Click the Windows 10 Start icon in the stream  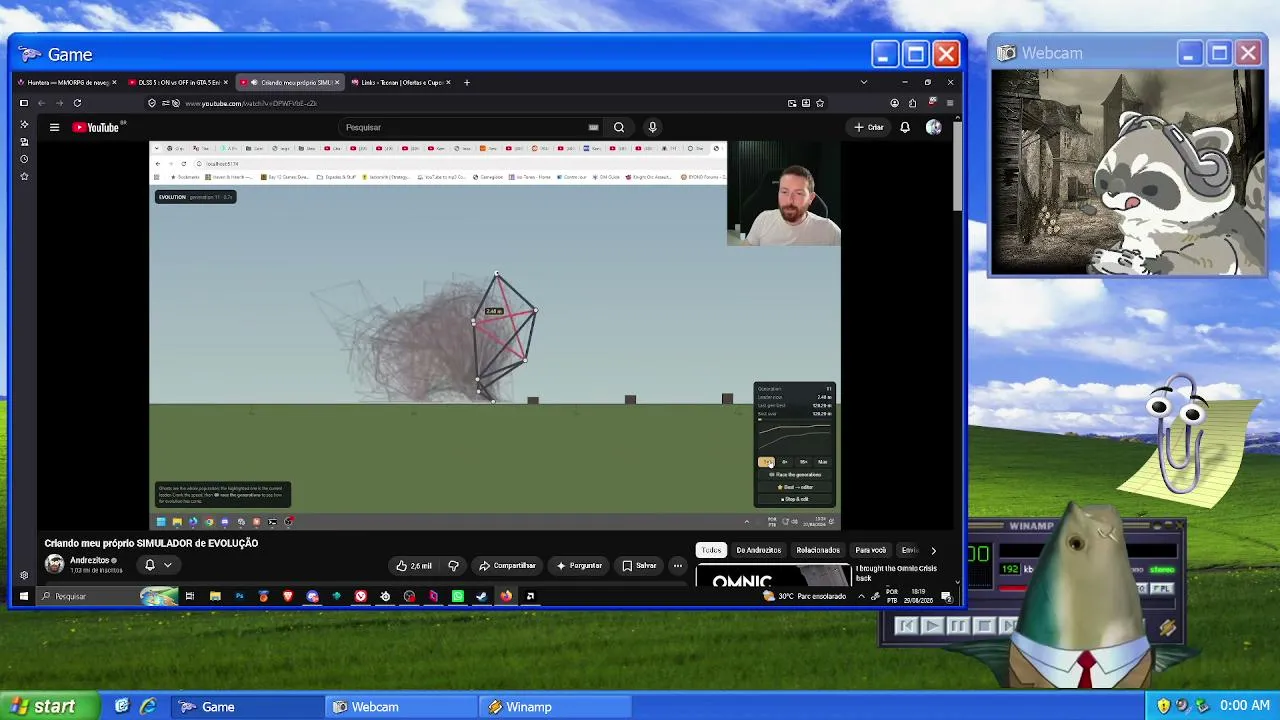pyautogui.click(x=24, y=596)
